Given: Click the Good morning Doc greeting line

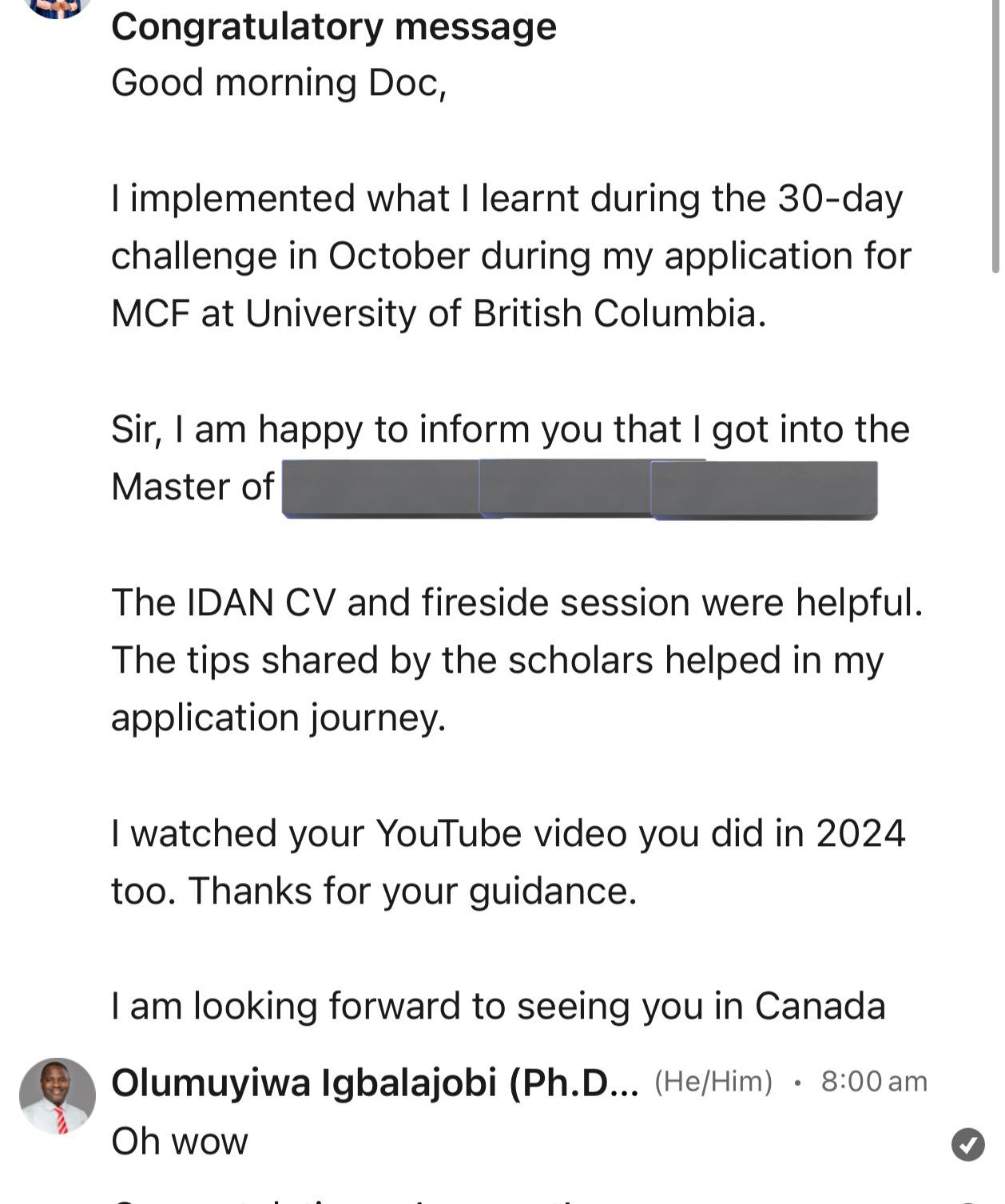Looking at the screenshot, I should pos(279,83).
